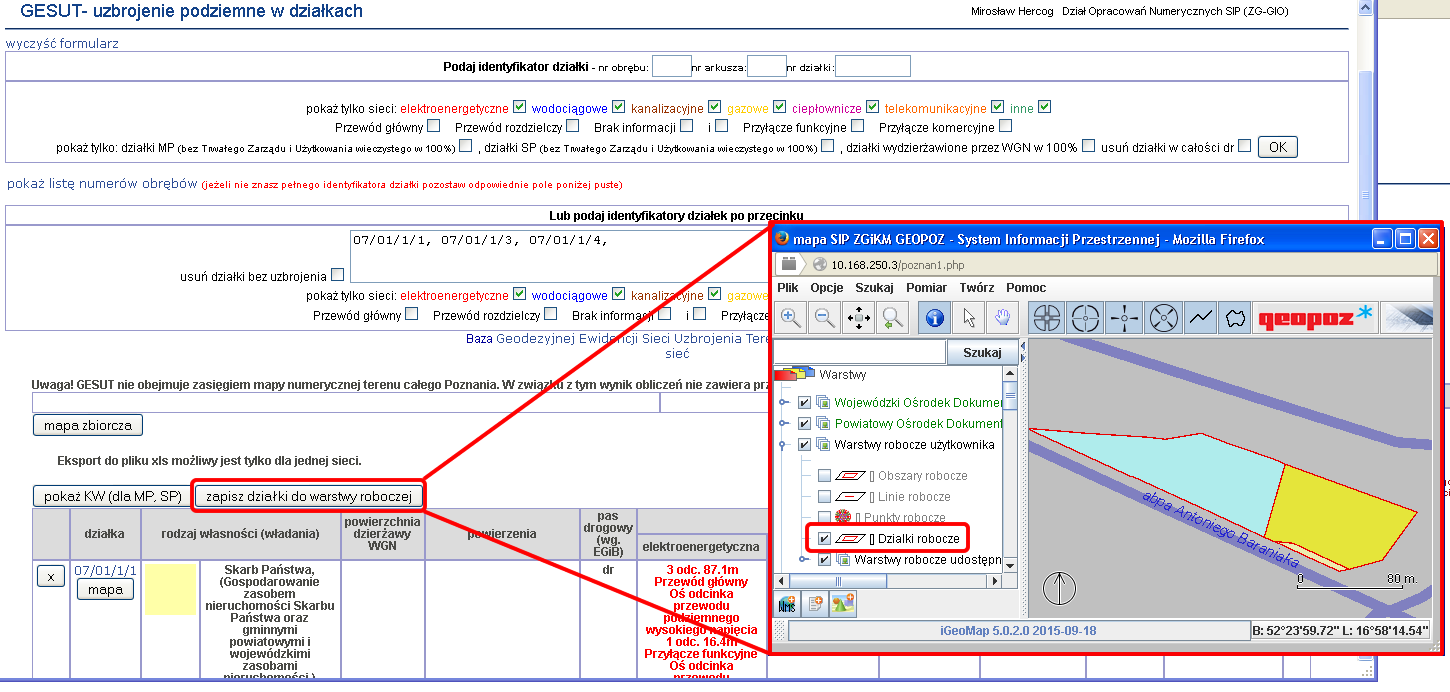Click the zoom in magnifier tool
The image size is (1450, 692).
(x=792, y=318)
